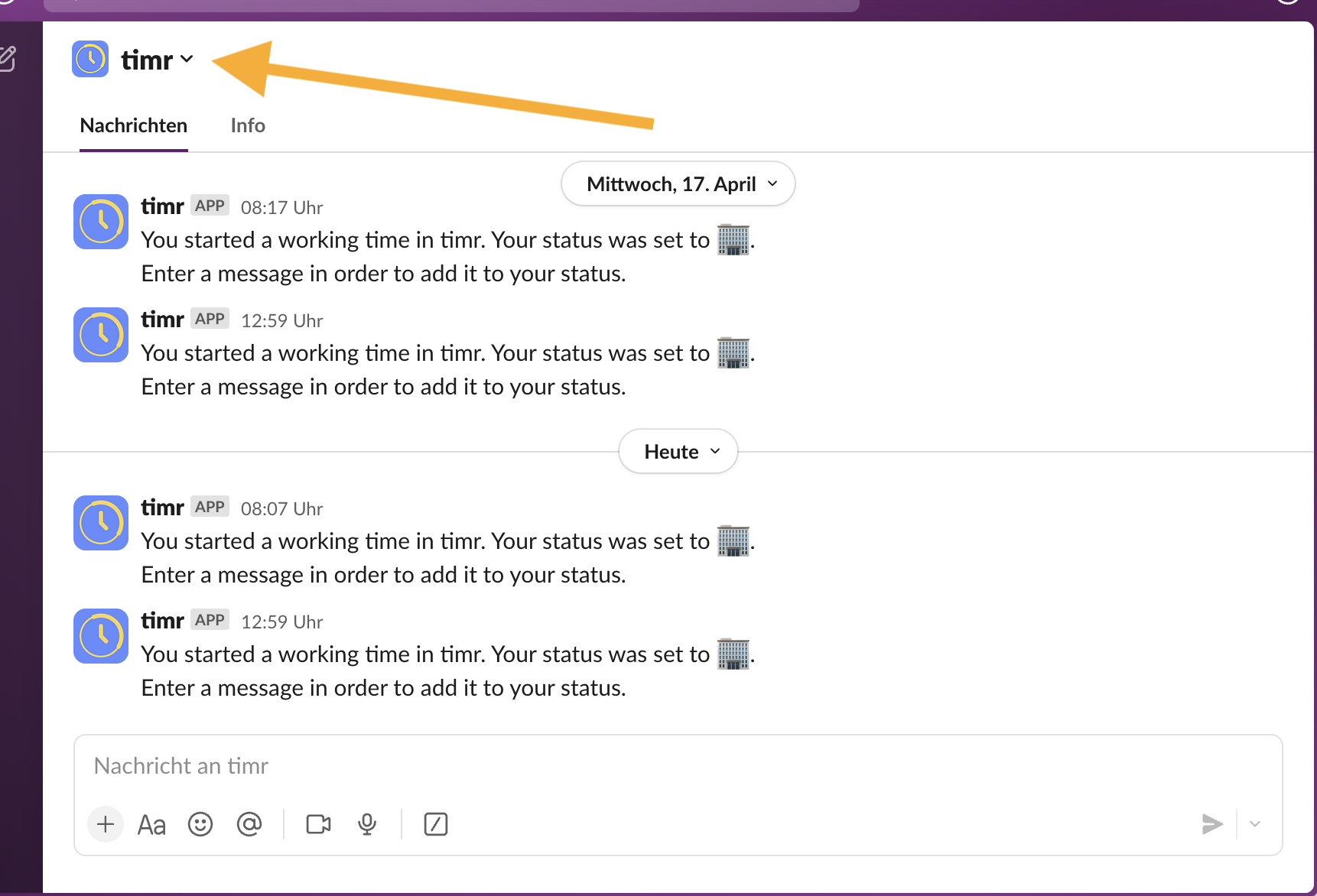Click timr avatar on 08:07 Uhr message
Screen dimensions: 1317x896
(101, 523)
